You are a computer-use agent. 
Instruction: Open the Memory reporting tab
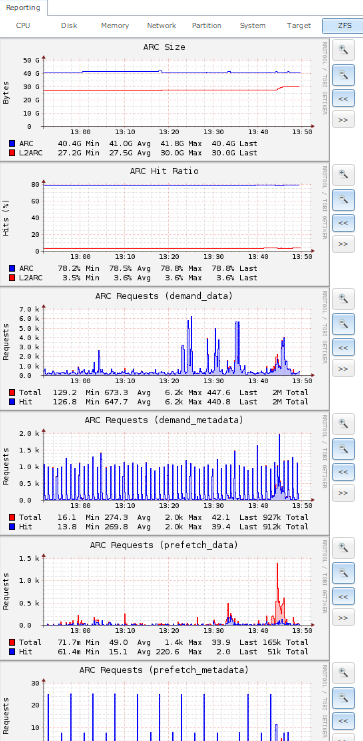(115, 26)
